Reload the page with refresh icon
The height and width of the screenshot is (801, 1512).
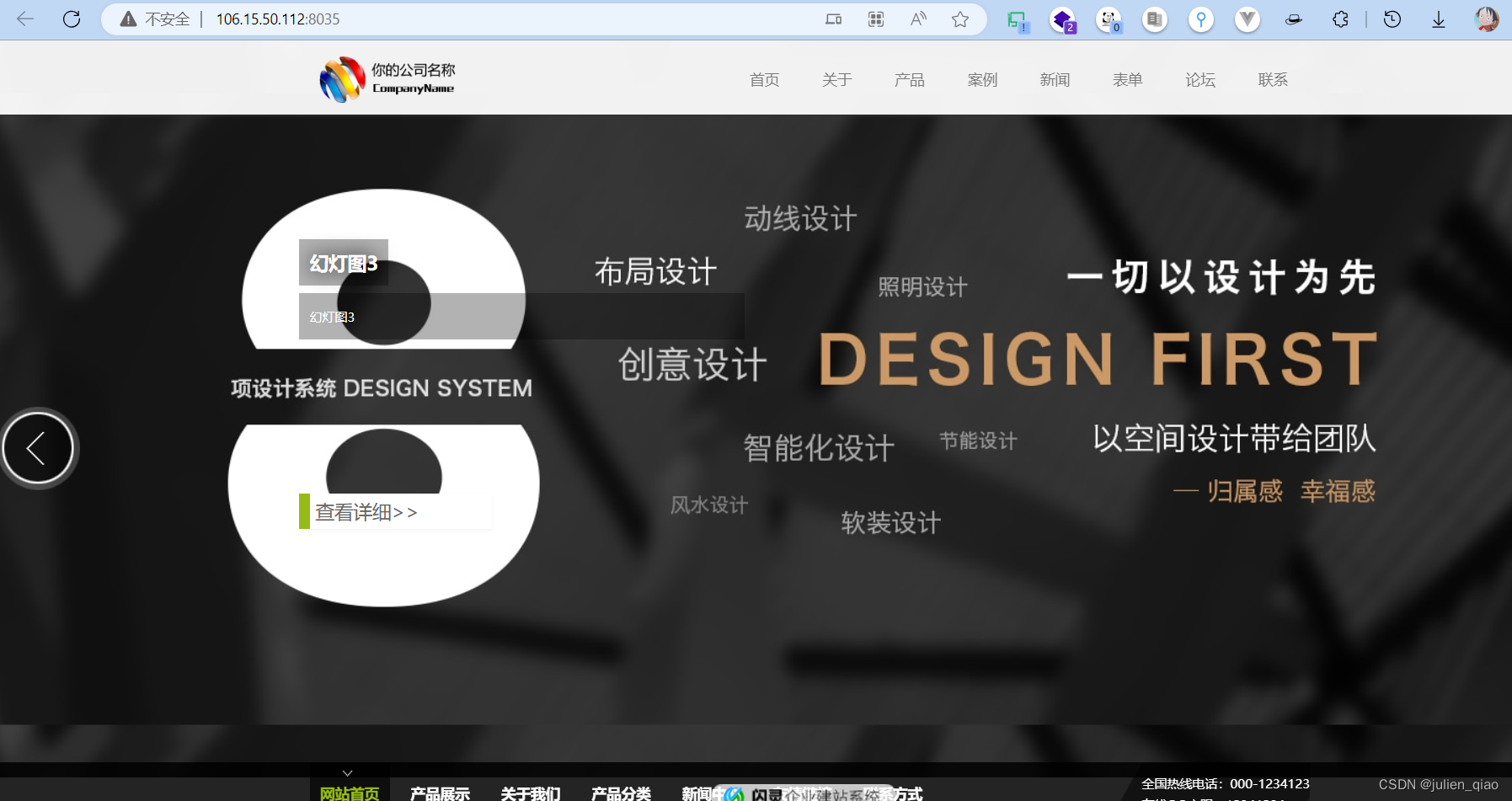tap(72, 19)
